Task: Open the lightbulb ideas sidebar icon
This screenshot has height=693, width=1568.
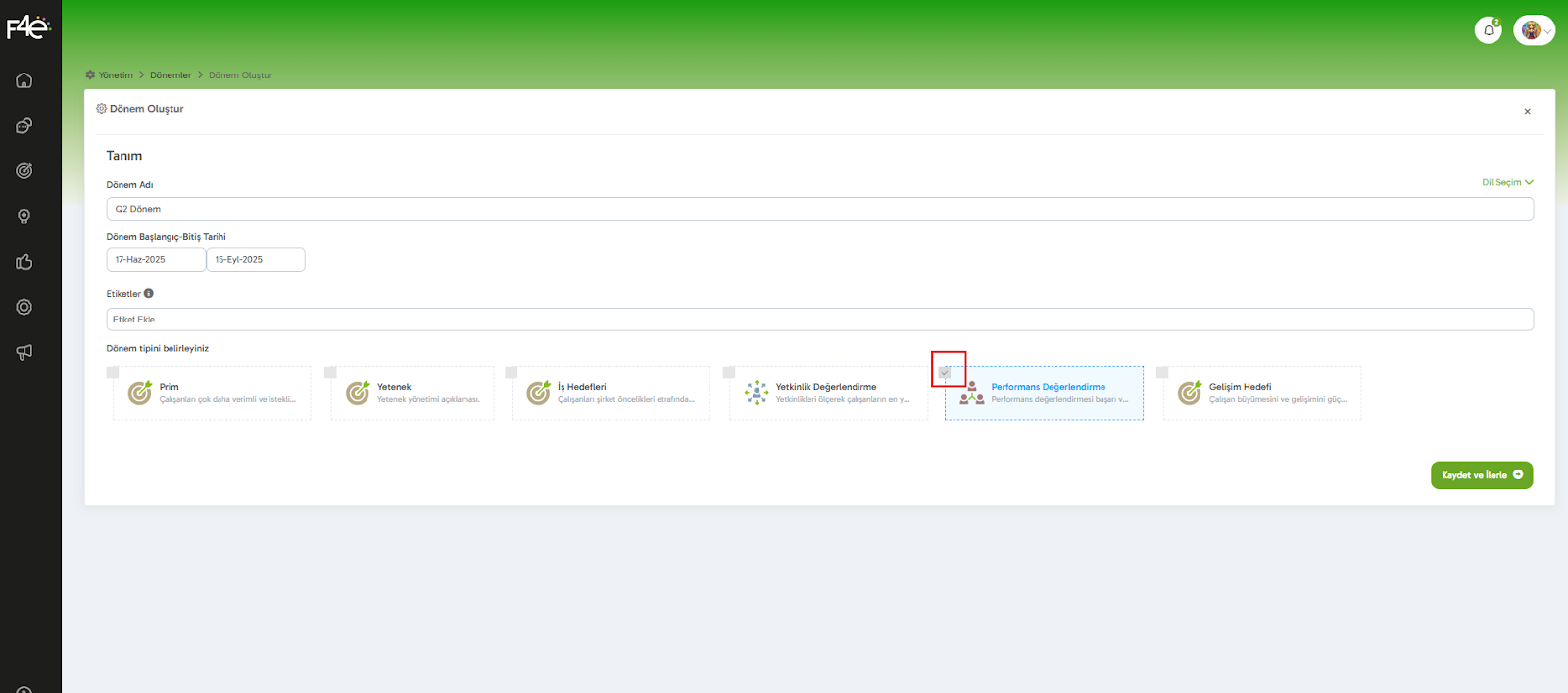Action: click(24, 217)
